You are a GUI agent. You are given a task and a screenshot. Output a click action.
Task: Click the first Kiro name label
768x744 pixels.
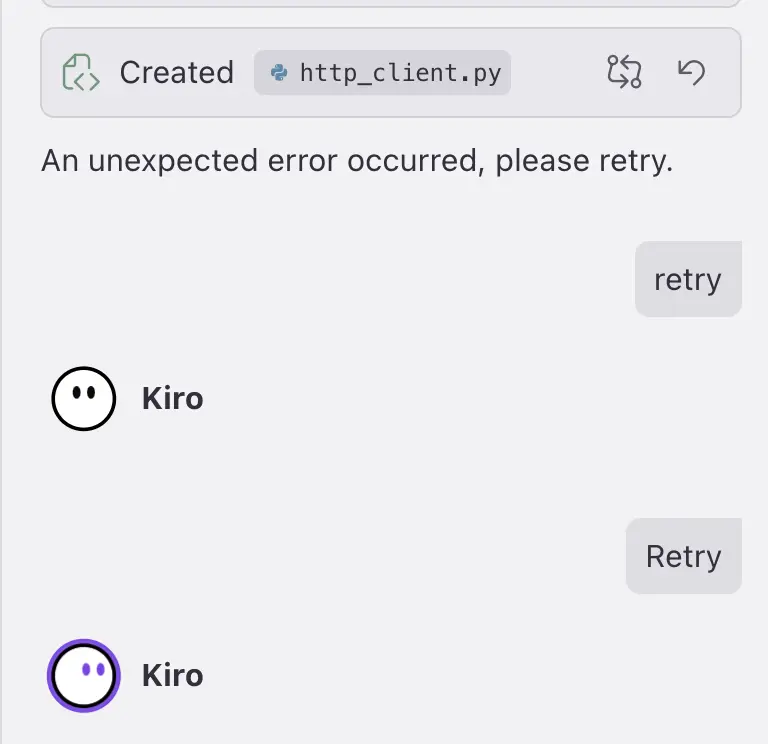[172, 399]
